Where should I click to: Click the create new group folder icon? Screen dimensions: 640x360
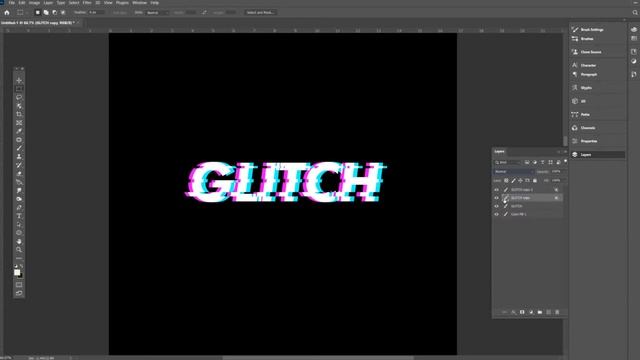pos(540,312)
